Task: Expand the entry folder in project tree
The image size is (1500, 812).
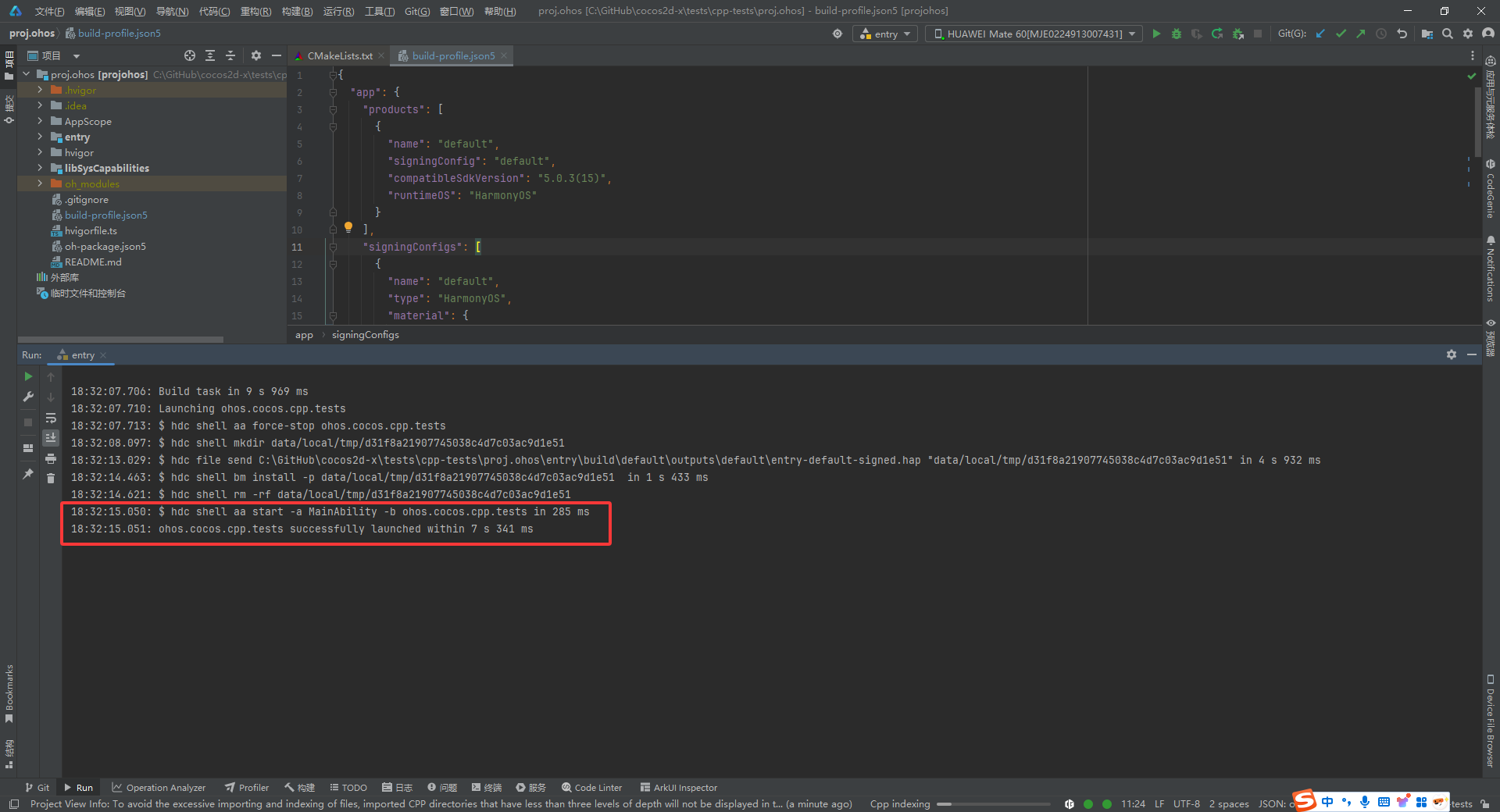Action: pyautogui.click(x=40, y=137)
